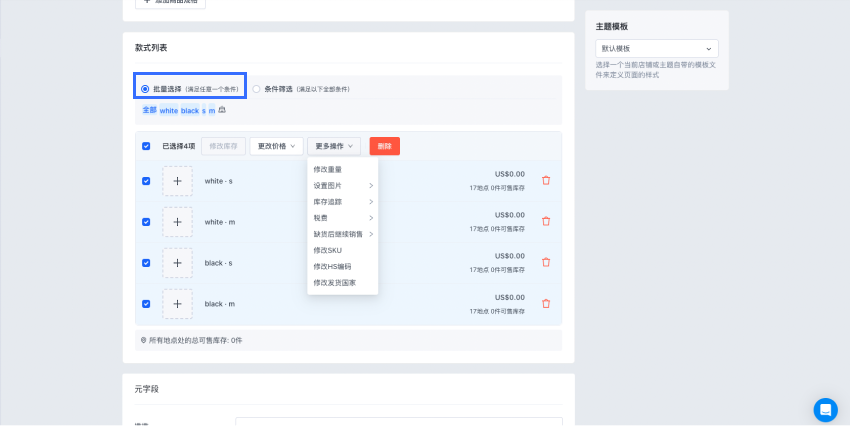Open the 更改价格 dropdown
850x426 pixels.
(276, 146)
